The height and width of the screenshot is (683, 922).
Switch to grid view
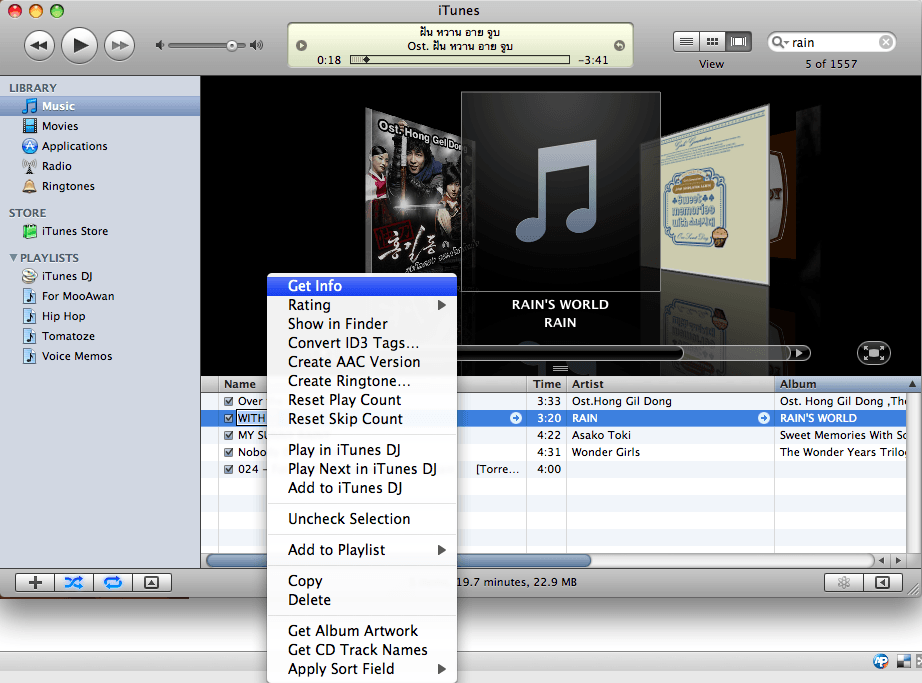pyautogui.click(x=712, y=42)
